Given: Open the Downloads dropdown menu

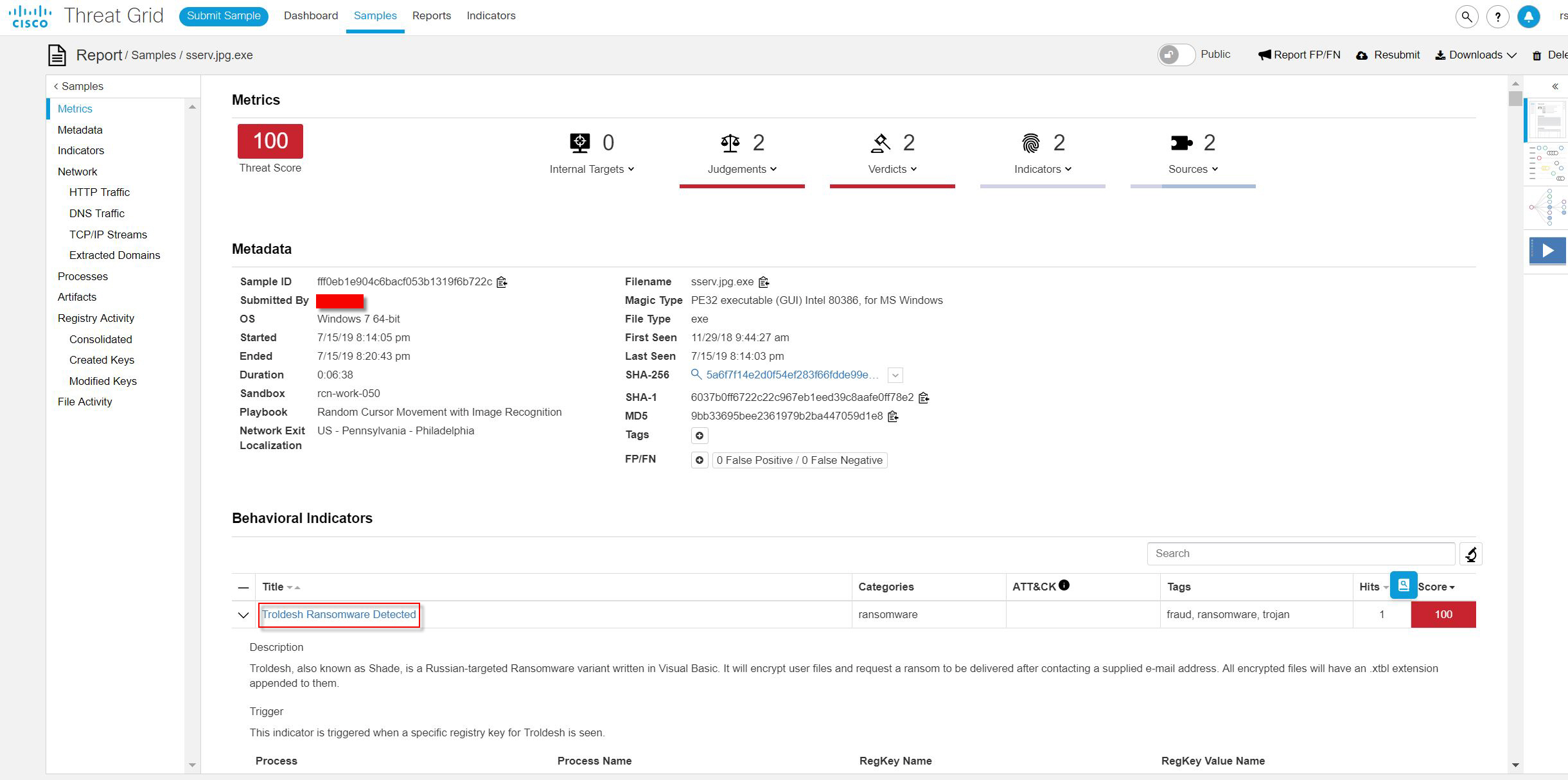Looking at the screenshot, I should coord(1476,55).
